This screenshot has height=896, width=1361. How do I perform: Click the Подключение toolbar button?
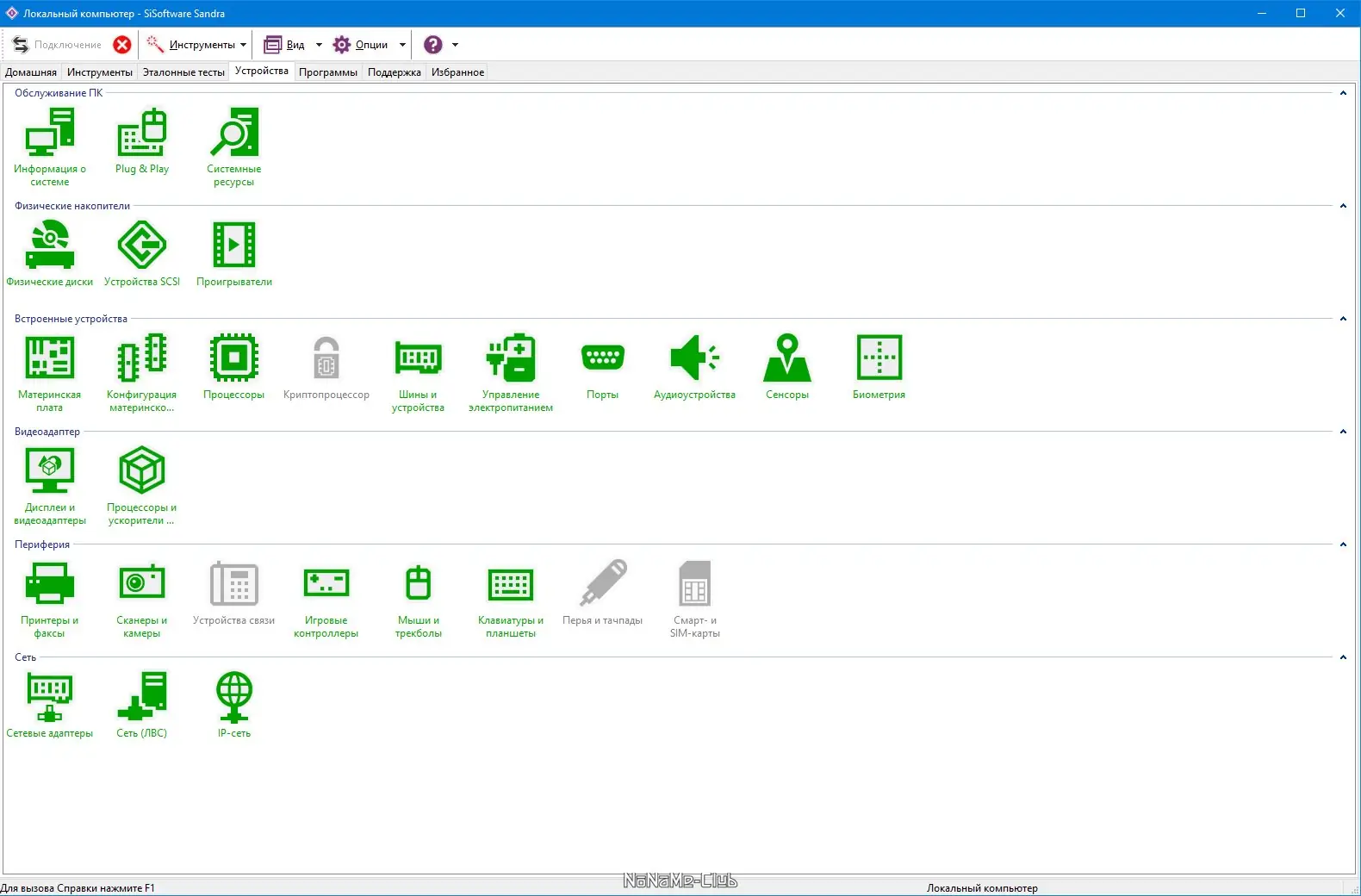point(57,45)
